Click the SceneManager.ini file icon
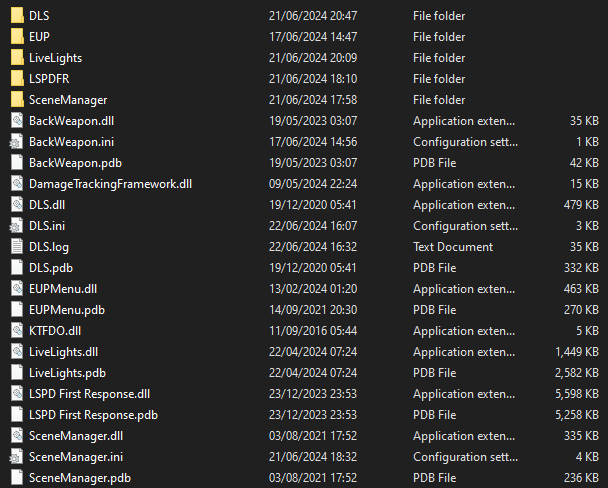Image resolution: width=608 pixels, height=488 pixels. (16, 457)
